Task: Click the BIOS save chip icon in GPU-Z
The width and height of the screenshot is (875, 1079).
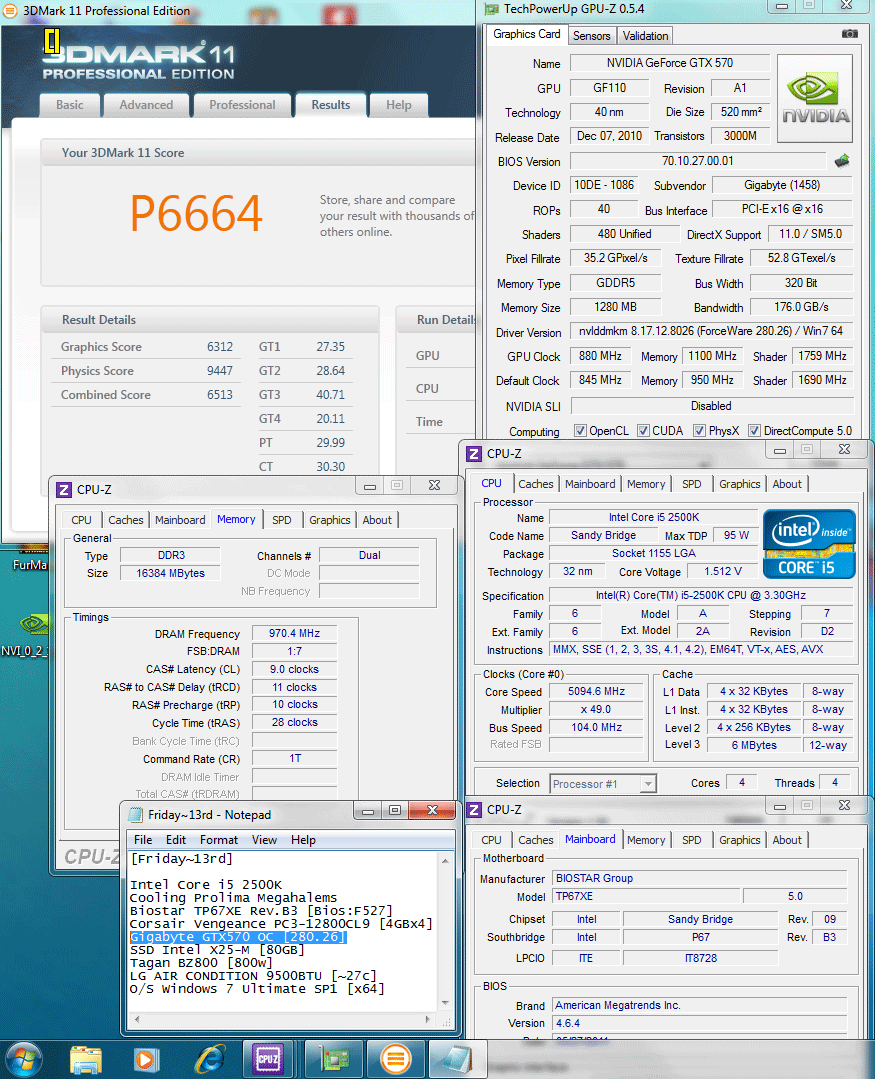Action: 842,161
